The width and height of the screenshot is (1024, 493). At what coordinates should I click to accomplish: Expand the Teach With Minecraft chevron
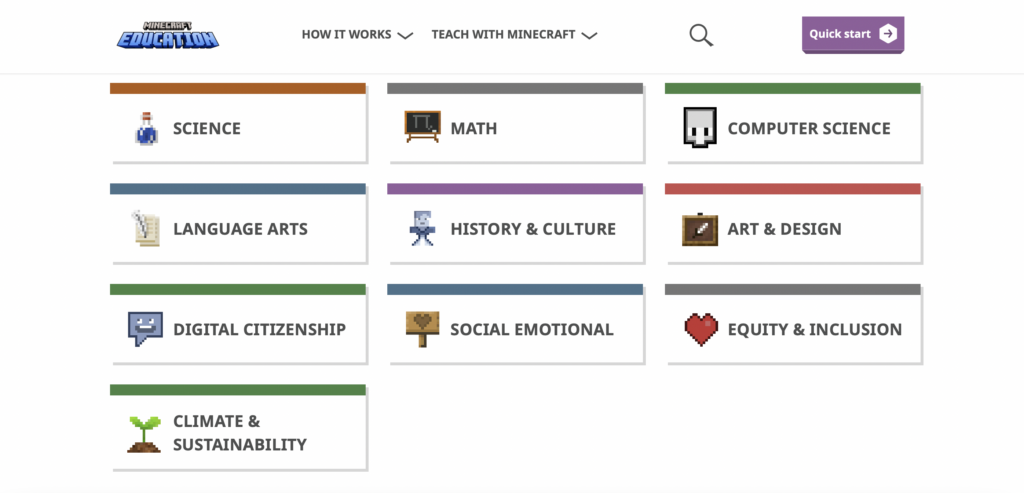590,35
